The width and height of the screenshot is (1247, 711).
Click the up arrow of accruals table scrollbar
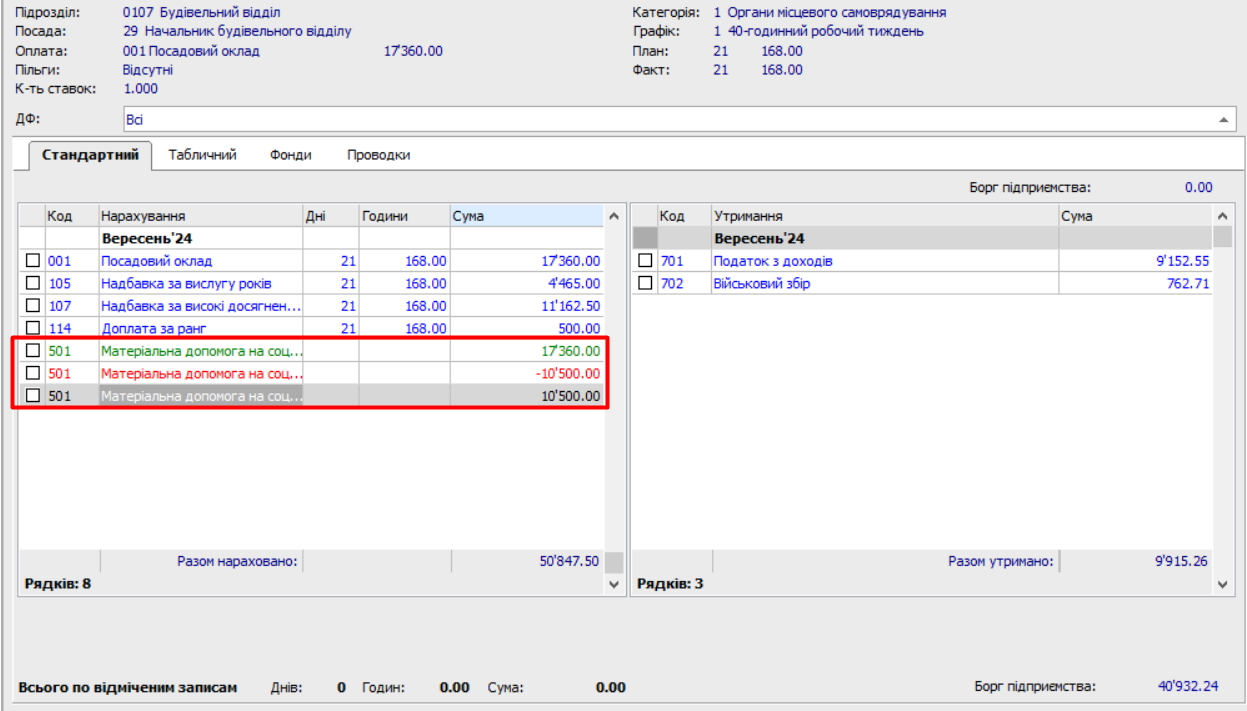(614, 216)
